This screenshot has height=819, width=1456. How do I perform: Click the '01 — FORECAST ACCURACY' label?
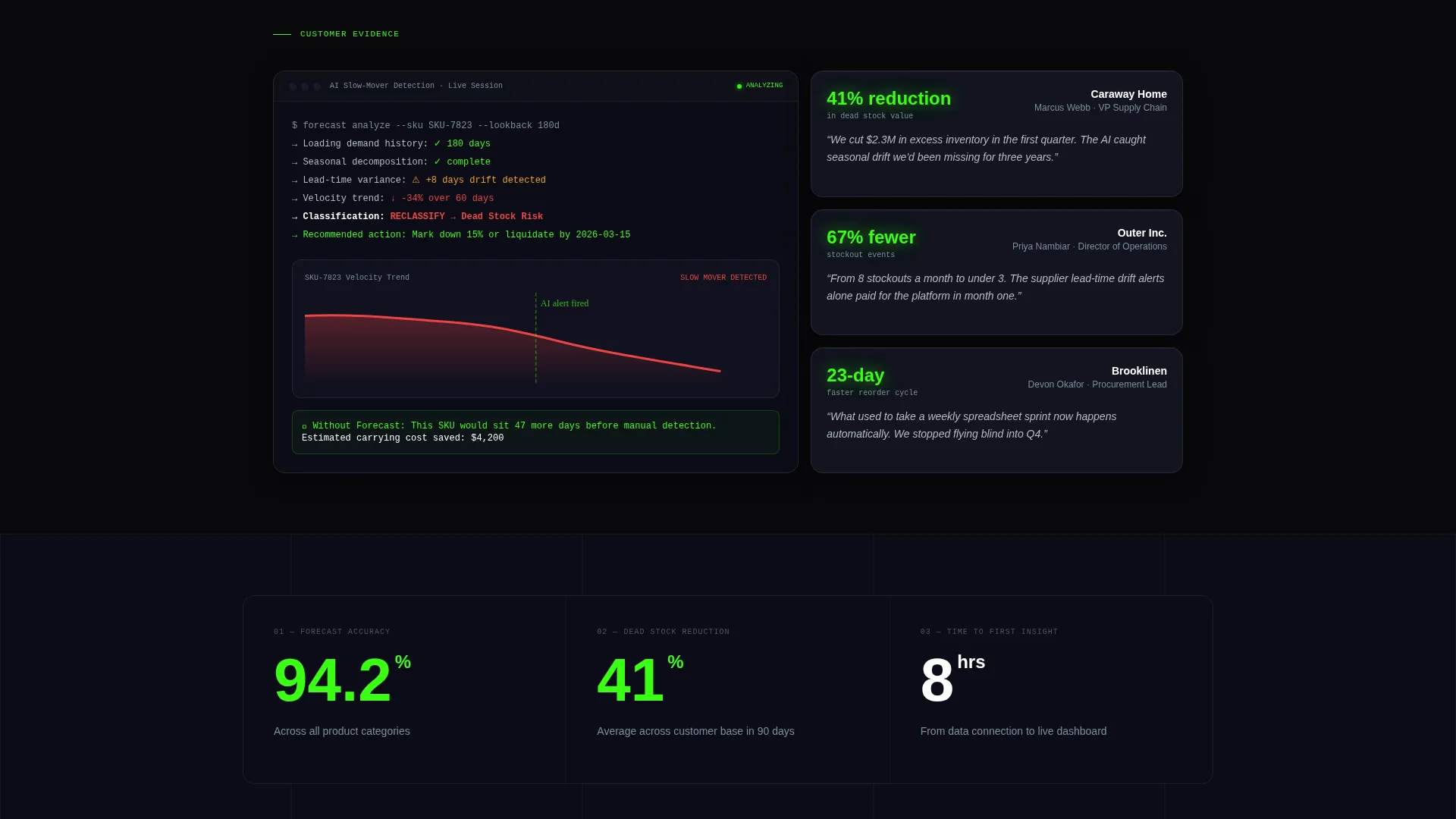332,632
